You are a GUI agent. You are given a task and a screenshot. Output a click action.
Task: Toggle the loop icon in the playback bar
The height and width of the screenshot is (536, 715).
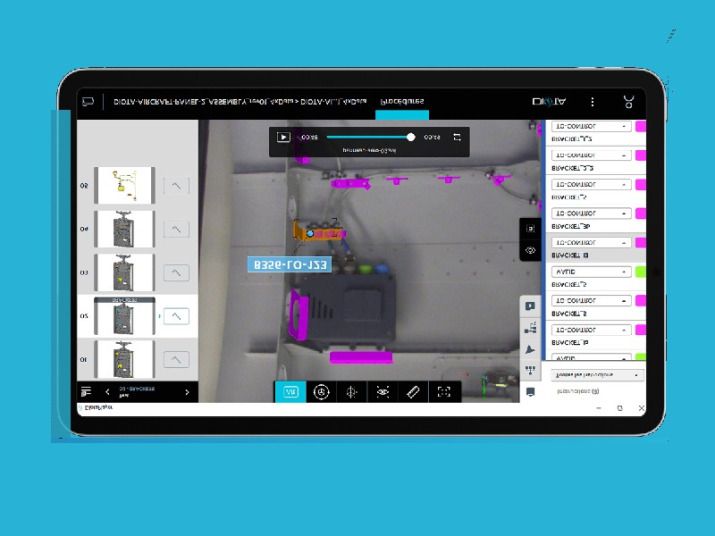pos(457,137)
